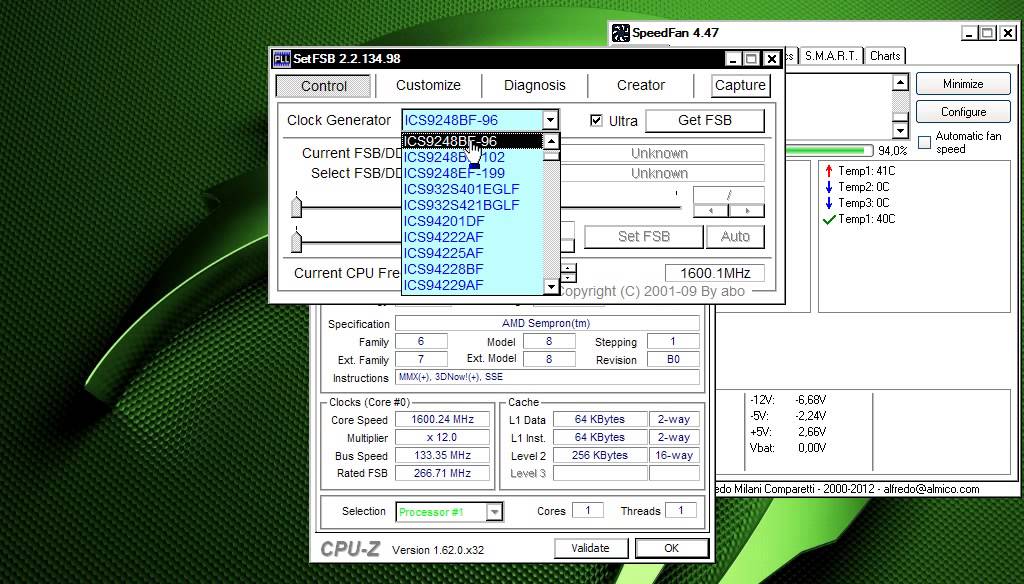
Task: Click the Core Speed value 1600.24 MHz
Action: [442, 419]
